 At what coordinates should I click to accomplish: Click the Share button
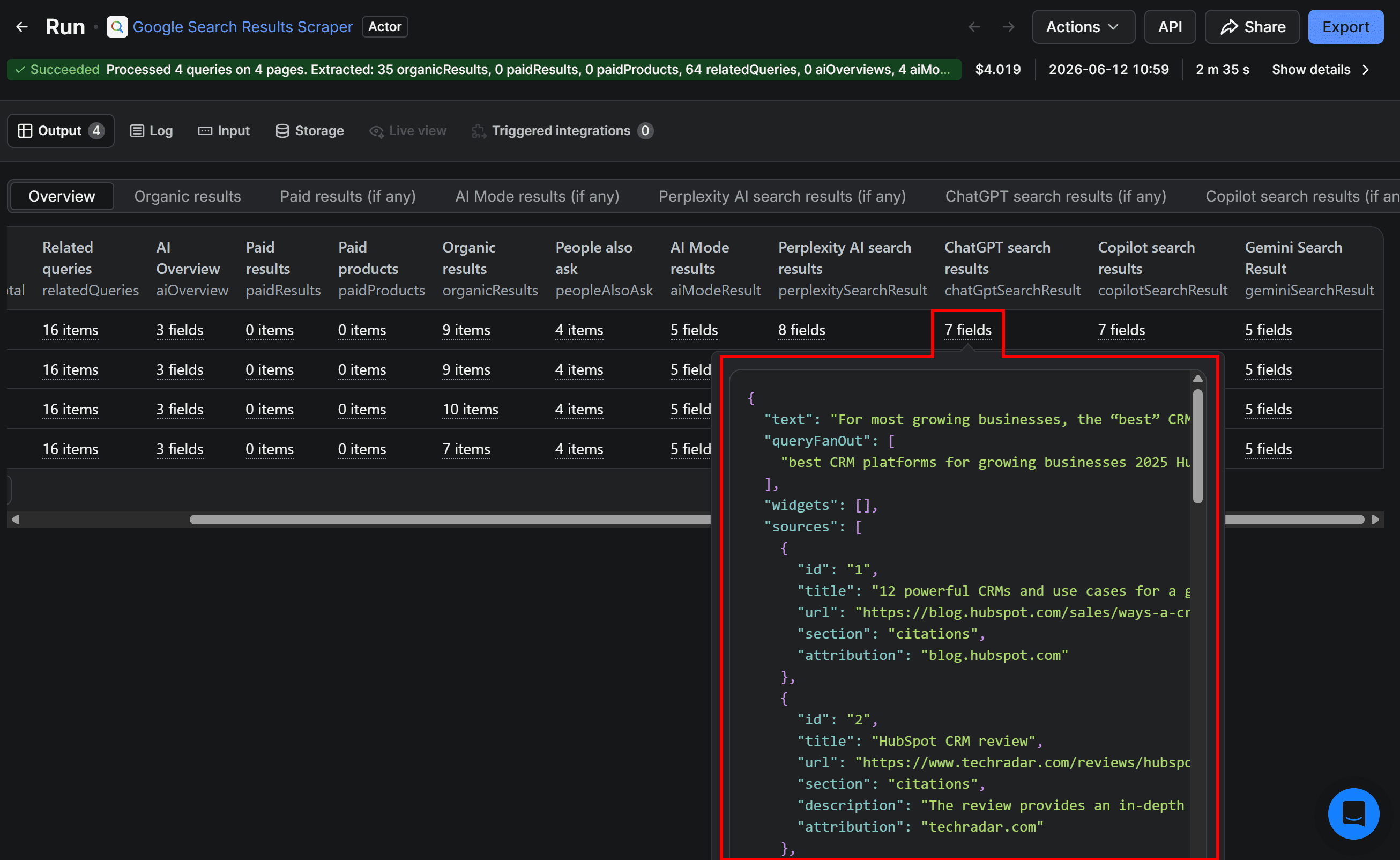click(x=1252, y=27)
